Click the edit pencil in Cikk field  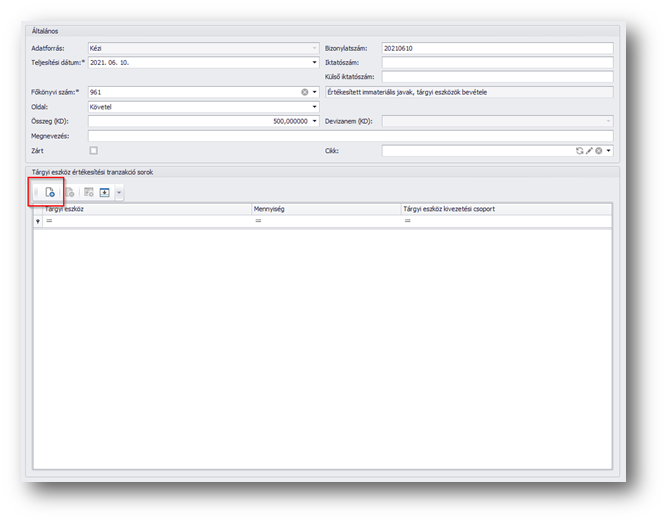click(x=589, y=150)
